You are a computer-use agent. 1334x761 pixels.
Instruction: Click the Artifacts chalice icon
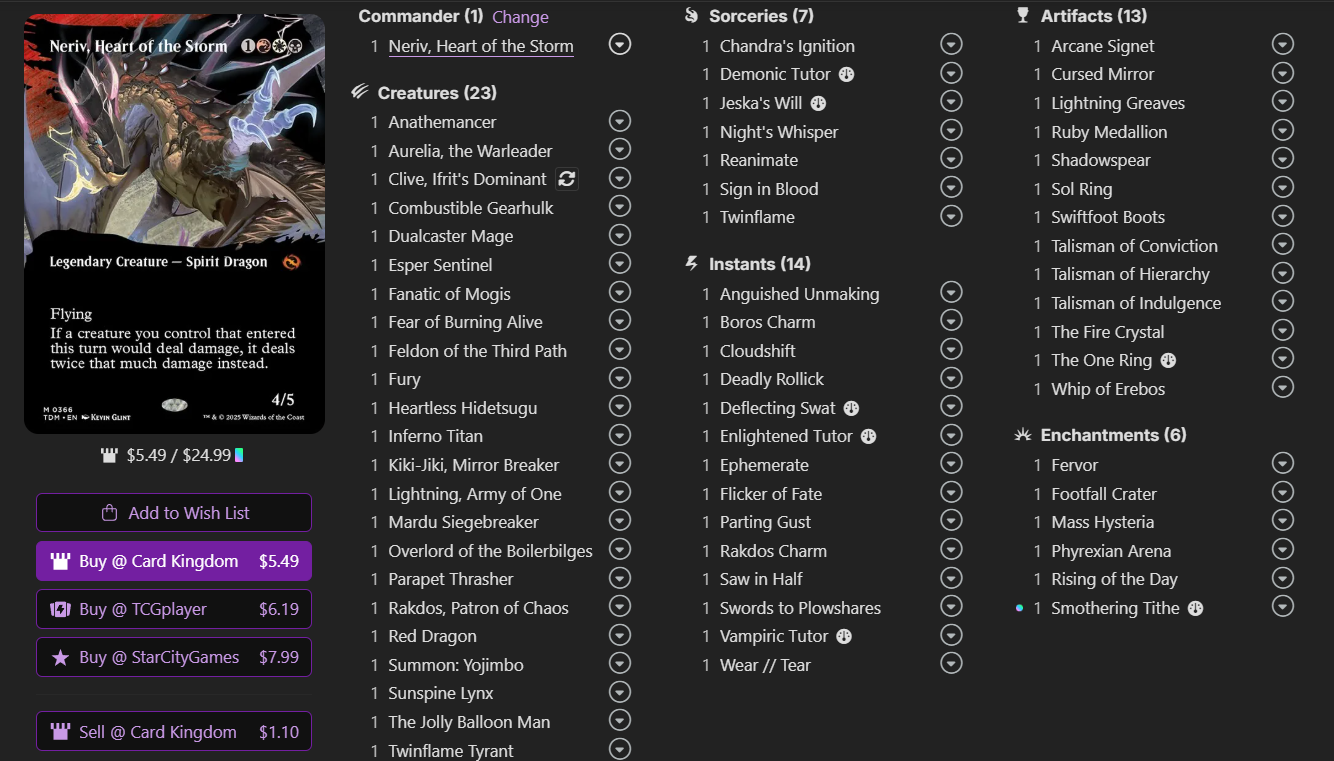point(1022,15)
